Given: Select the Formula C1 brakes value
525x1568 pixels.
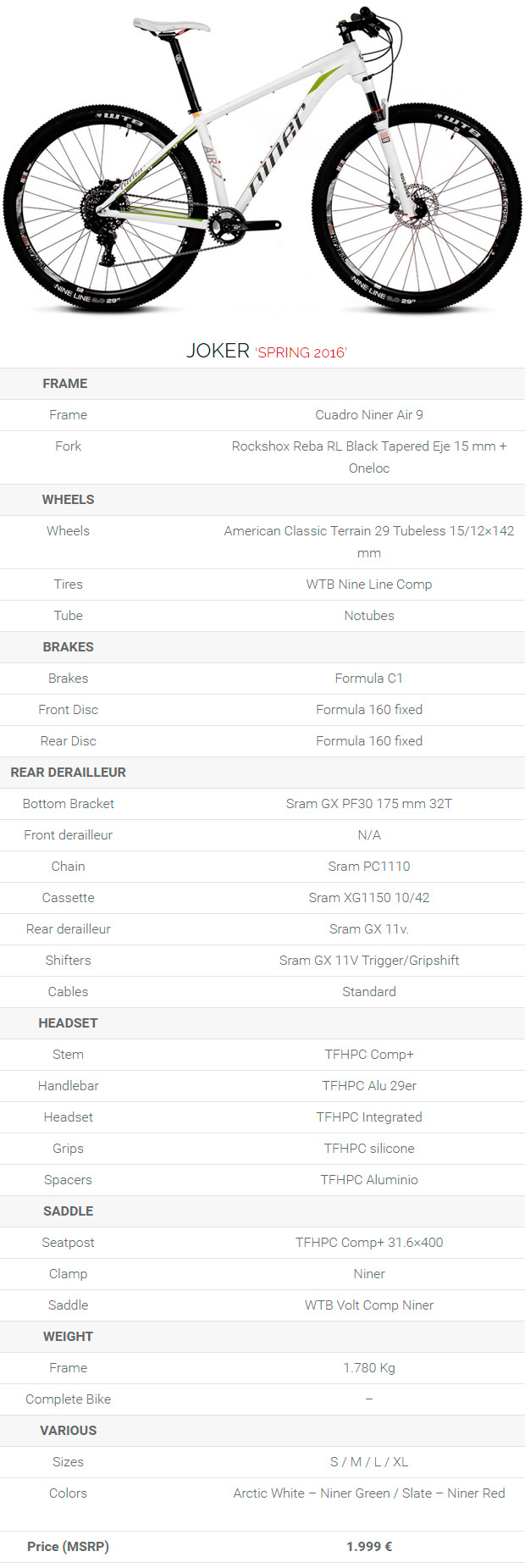Looking at the screenshot, I should point(369,679).
